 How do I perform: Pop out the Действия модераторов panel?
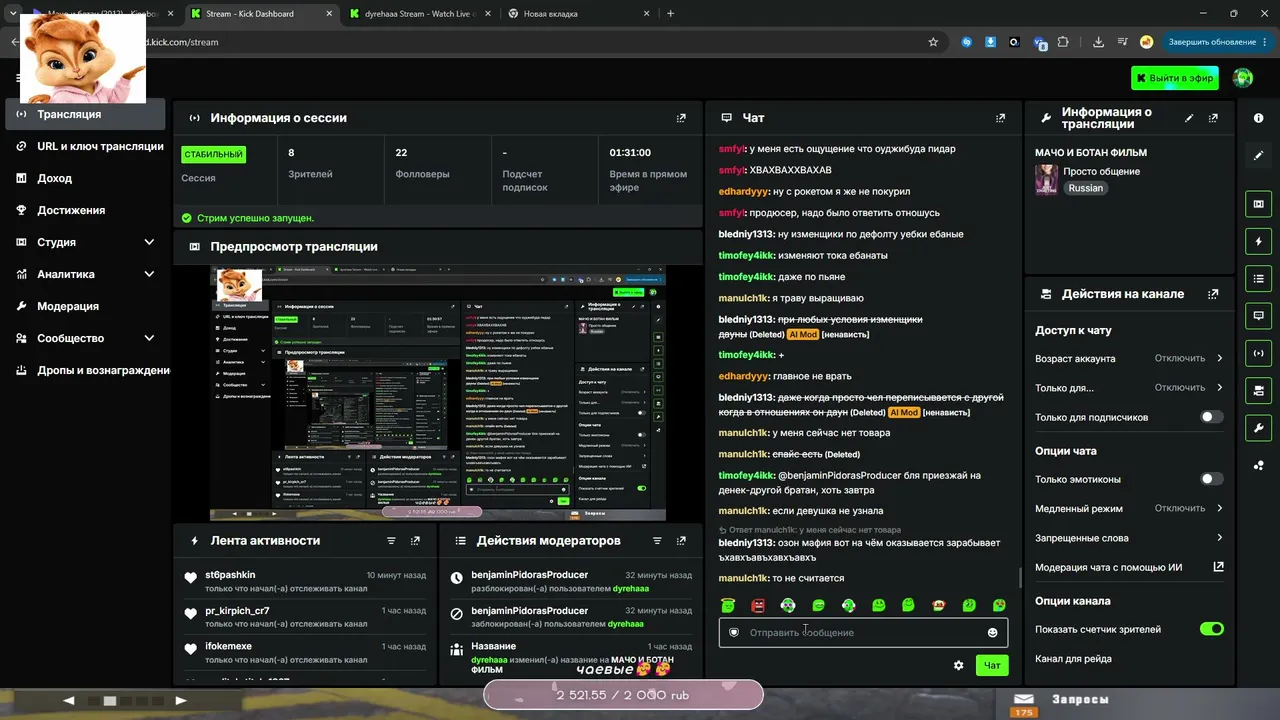tap(681, 541)
